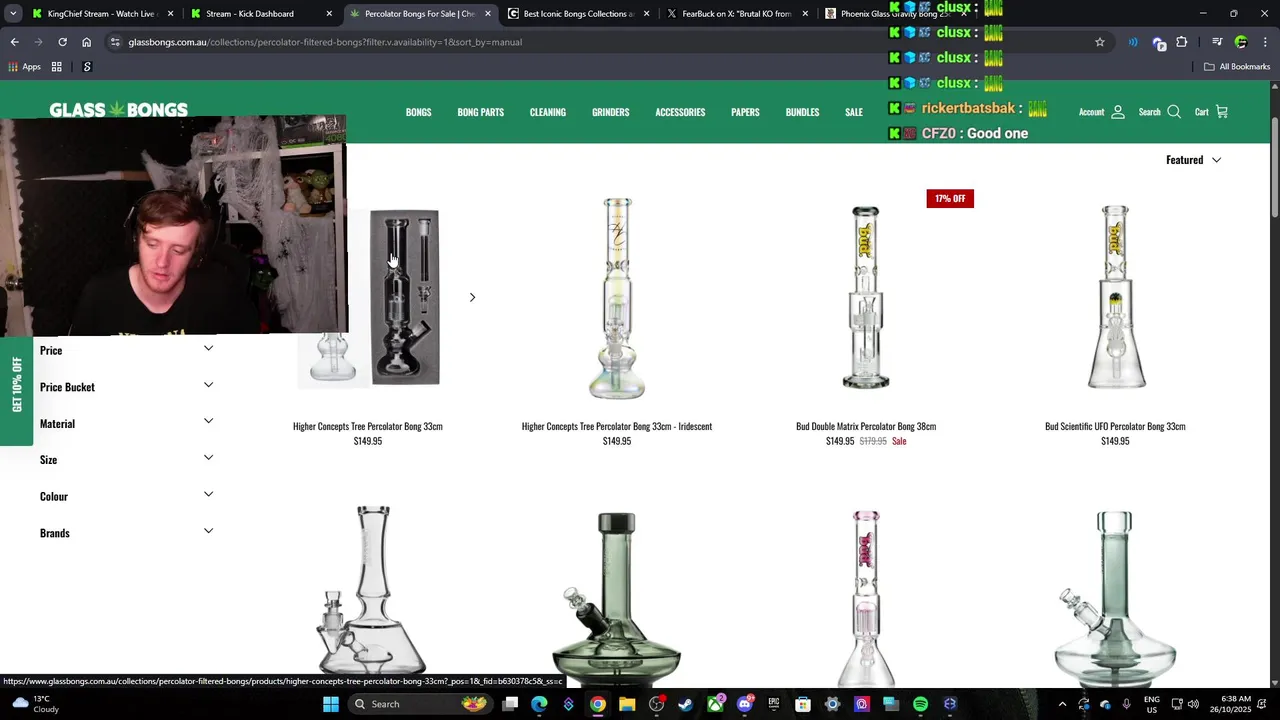Open the Grinders menu
1280x720 pixels.
tap(610, 112)
